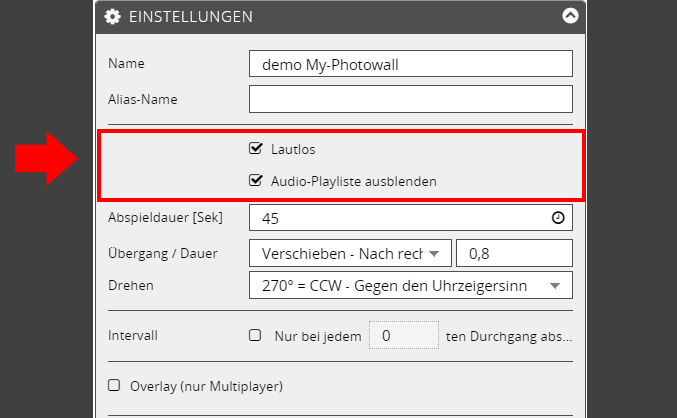This screenshot has height=418, width=677.
Task: Click the Intervall number field
Action: 404,336
